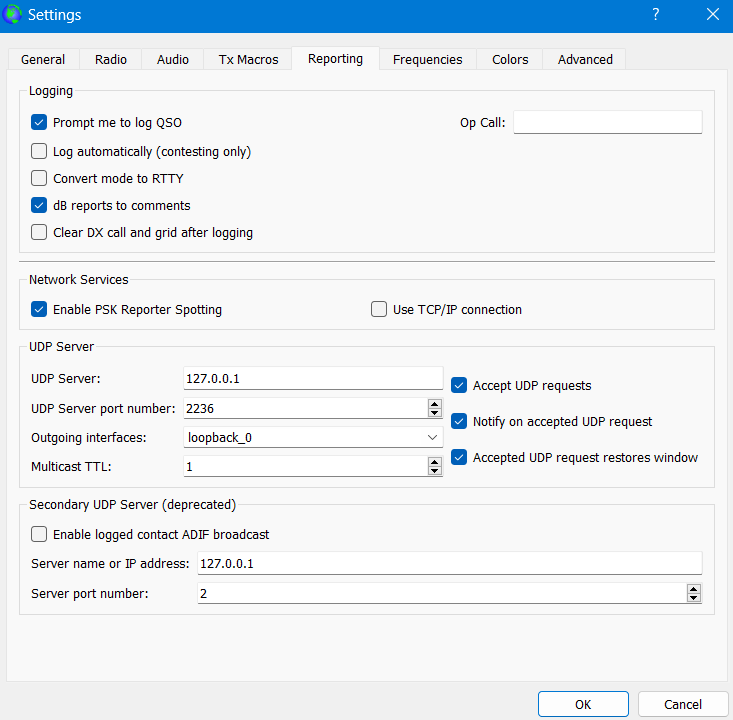Uncheck Prompt me to log QSO
The width and height of the screenshot is (733, 720).
pyautogui.click(x=39, y=122)
